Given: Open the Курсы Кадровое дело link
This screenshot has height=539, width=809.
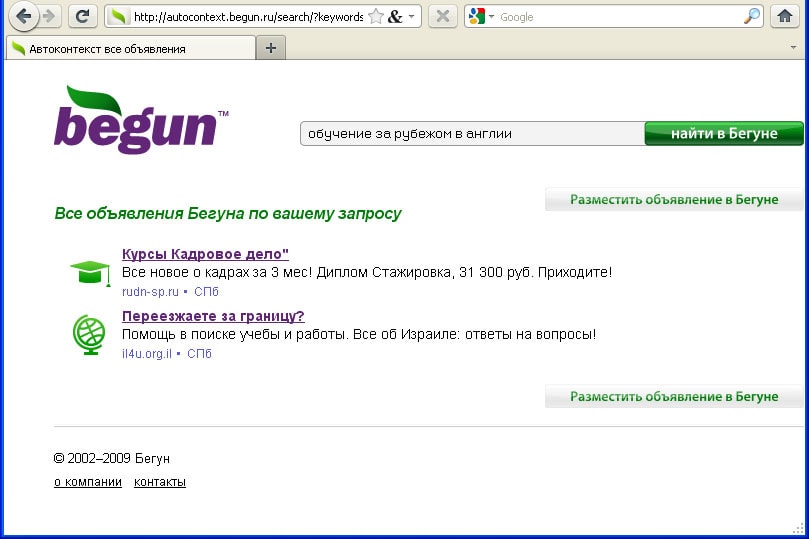Looking at the screenshot, I should pos(205,254).
